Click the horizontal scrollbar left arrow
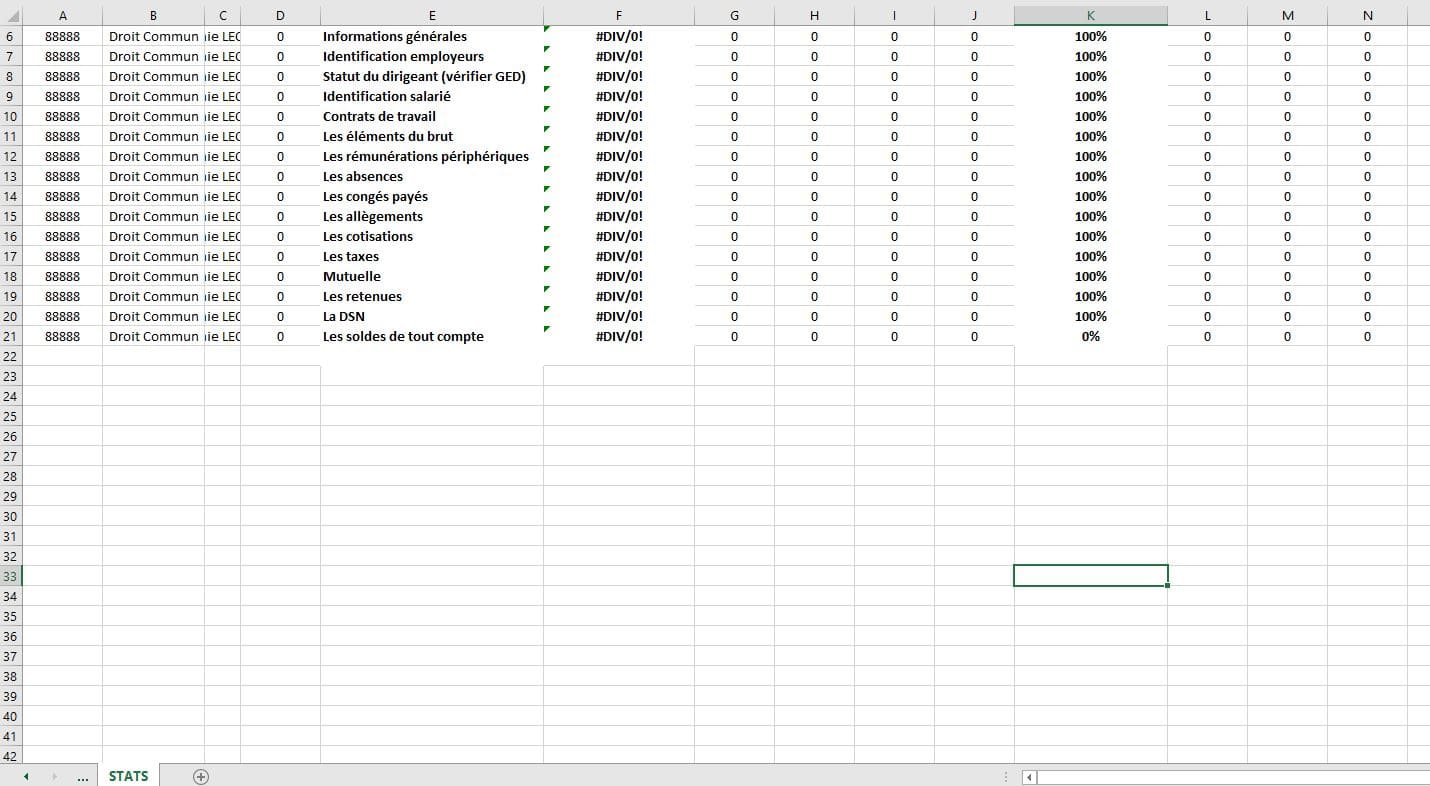Image resolution: width=1430 pixels, height=786 pixels. pyautogui.click(x=1029, y=777)
